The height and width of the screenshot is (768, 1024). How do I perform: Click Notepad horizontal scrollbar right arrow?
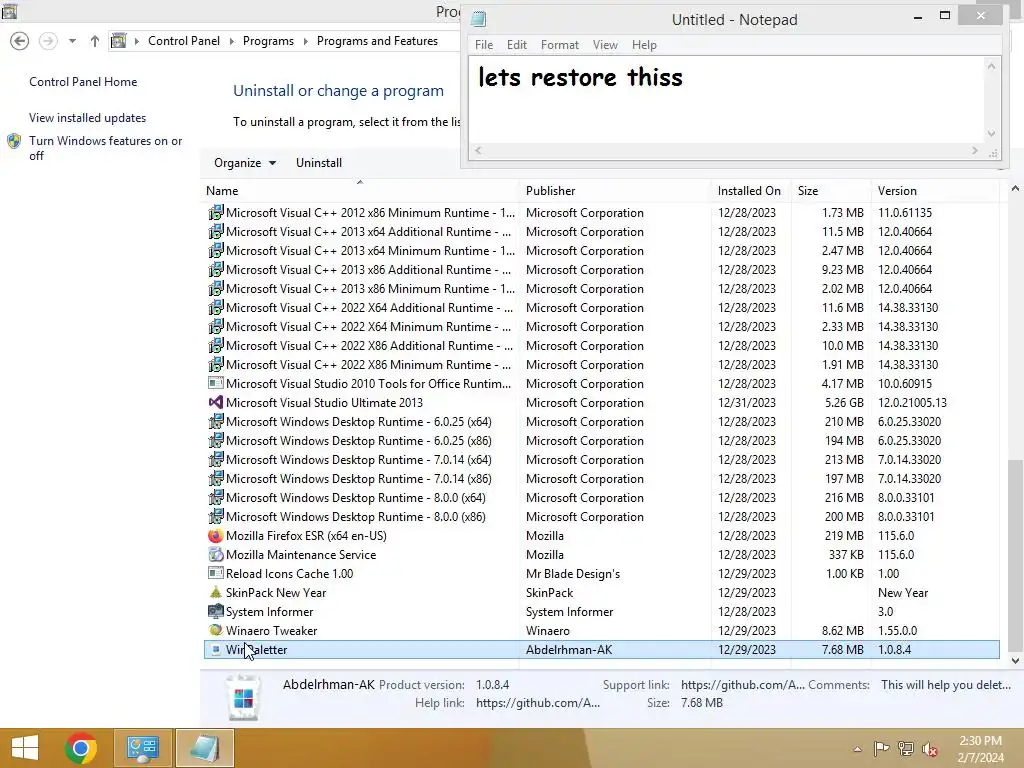(974, 150)
